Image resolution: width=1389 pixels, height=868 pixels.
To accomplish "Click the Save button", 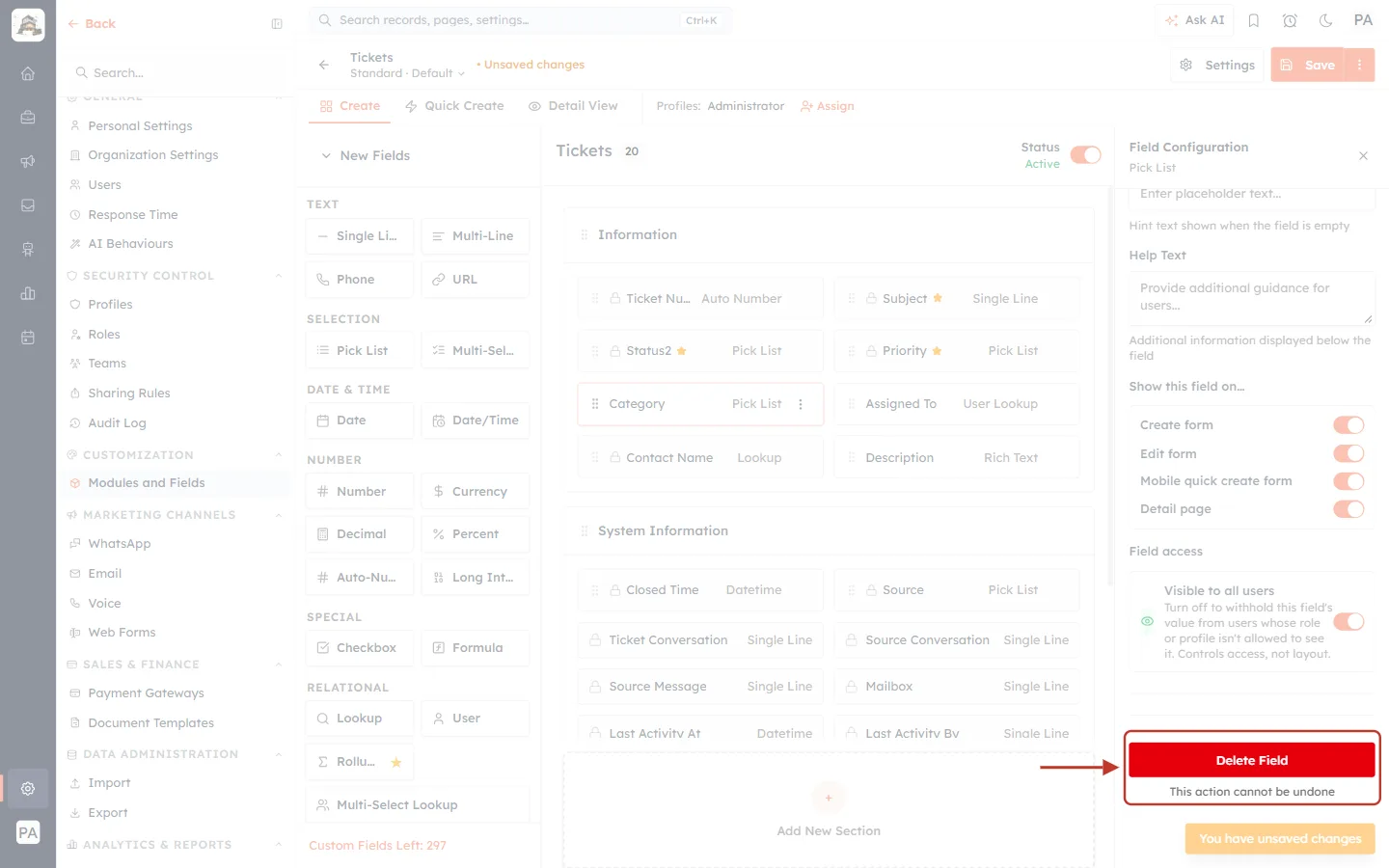I will click(1308, 65).
